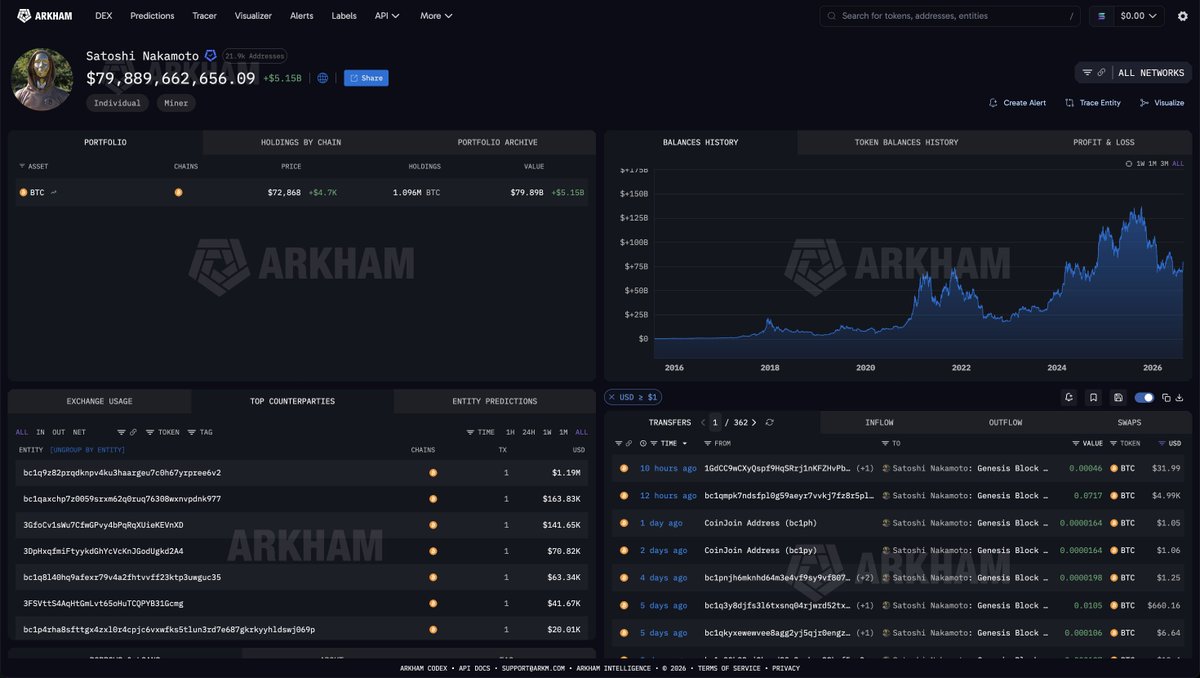
Task: Select 3M range on balances chart
Action: pos(1165,163)
